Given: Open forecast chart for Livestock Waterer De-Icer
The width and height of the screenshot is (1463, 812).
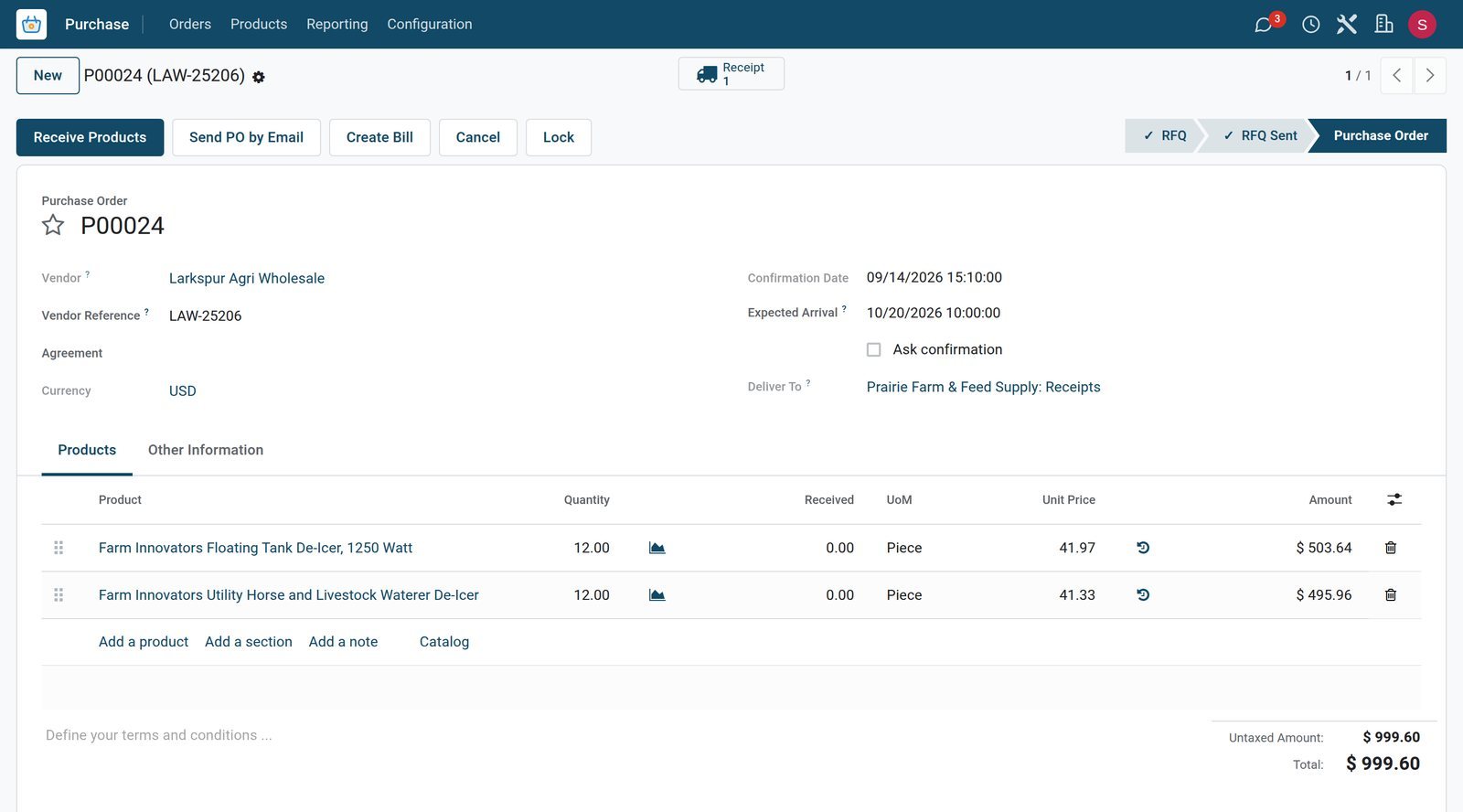Looking at the screenshot, I should pyautogui.click(x=657, y=594).
